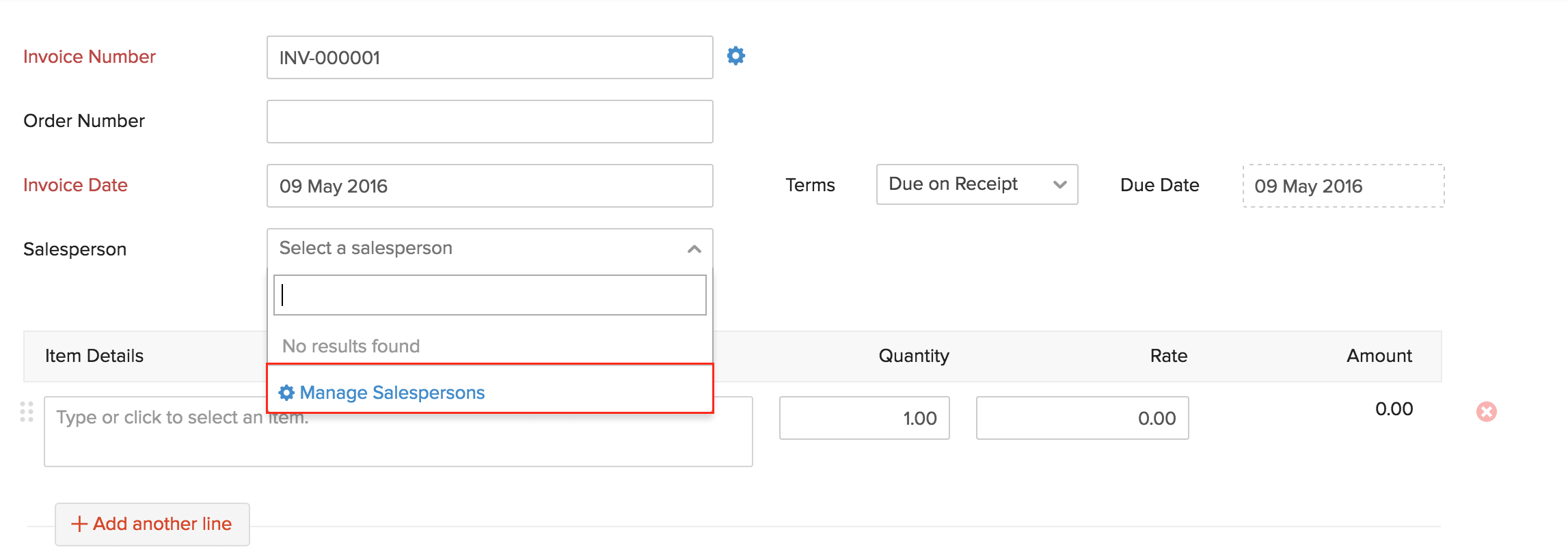Click the salesperson search box
Image resolution: width=1568 pixels, height=560 pixels.
coord(489,295)
